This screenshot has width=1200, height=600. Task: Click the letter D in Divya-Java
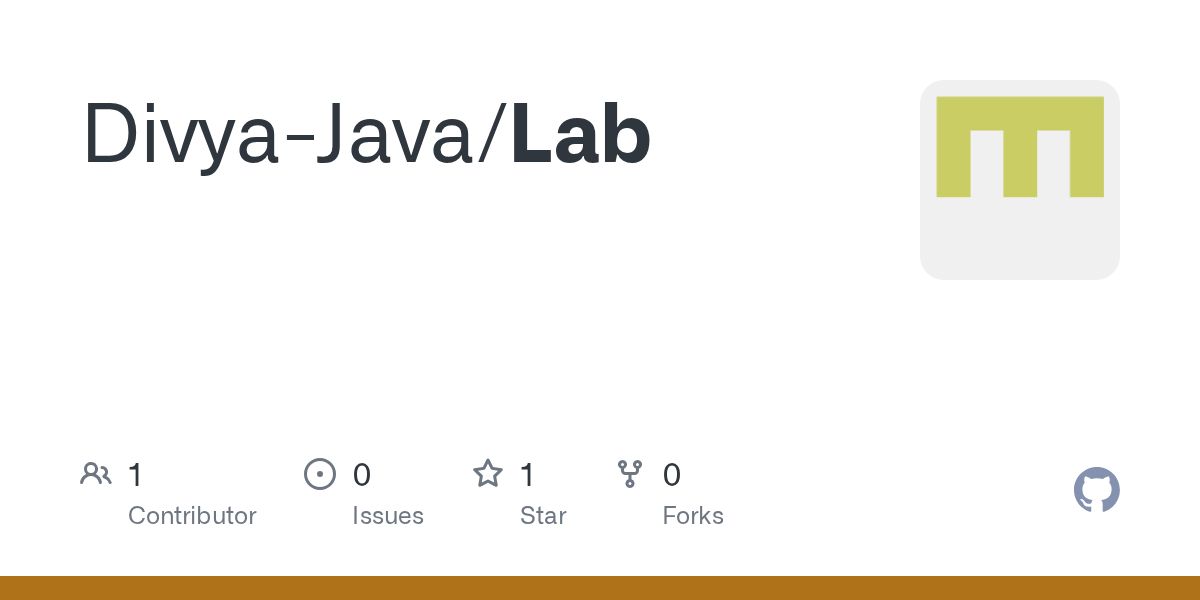(109, 133)
